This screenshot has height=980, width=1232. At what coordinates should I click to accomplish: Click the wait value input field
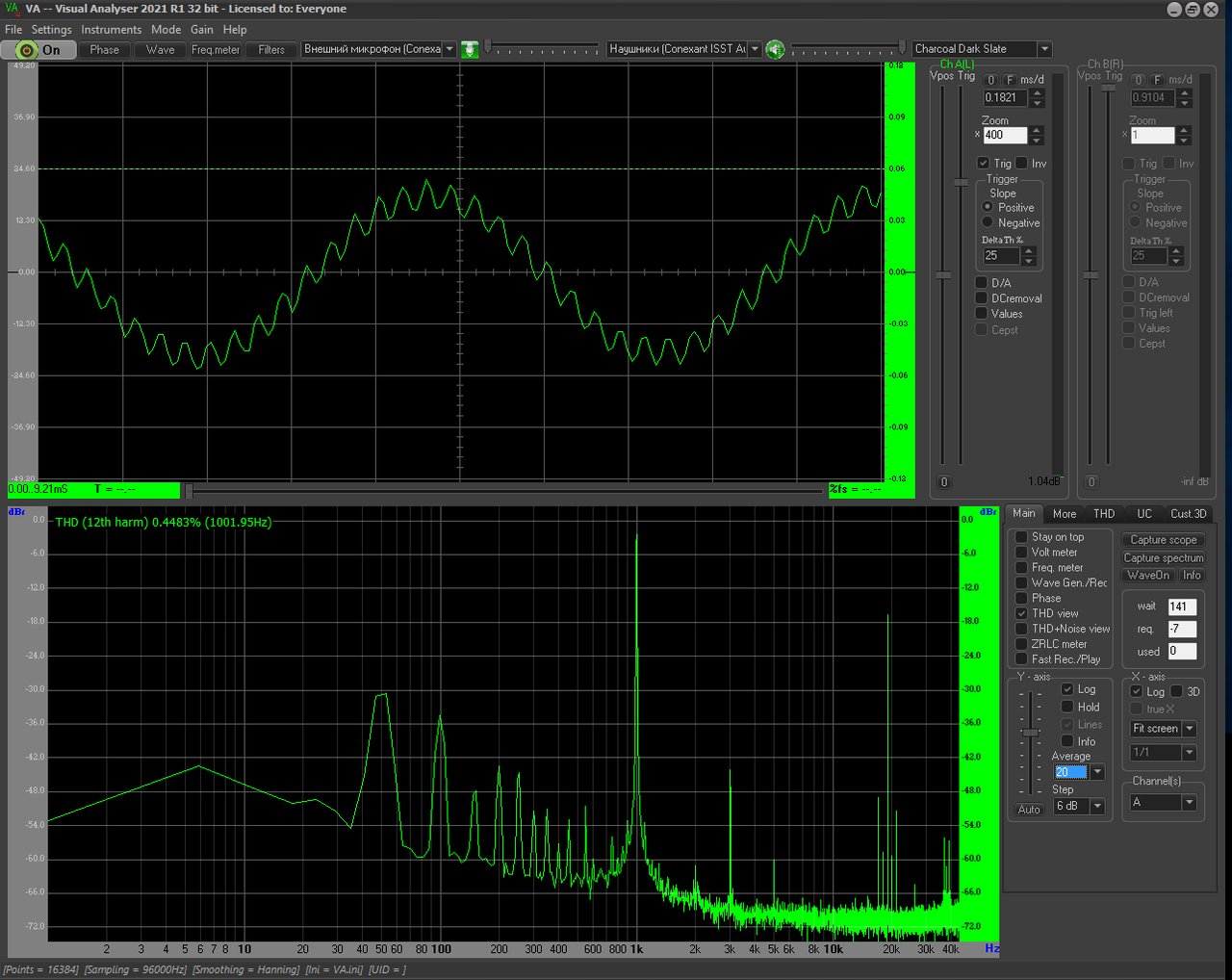[1182, 606]
